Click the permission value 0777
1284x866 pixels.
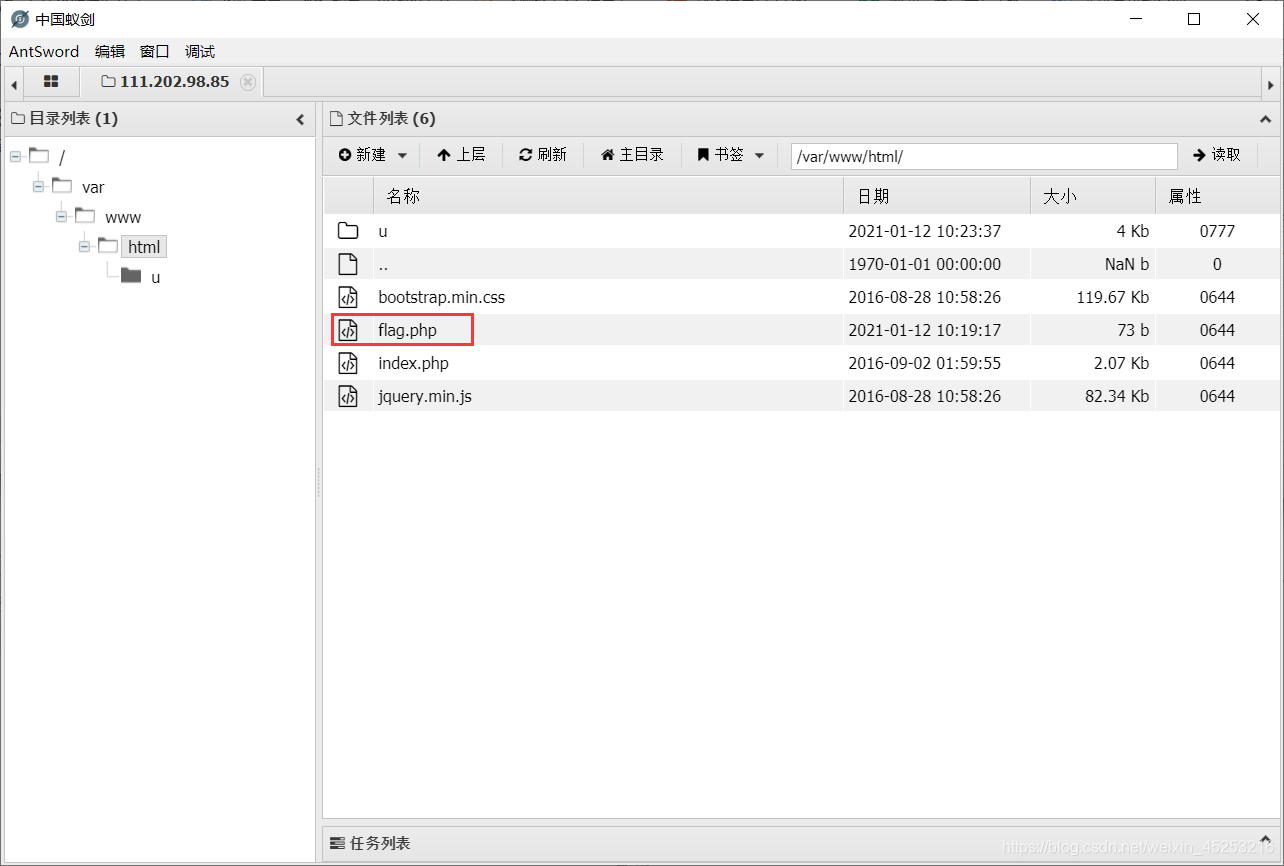pyautogui.click(x=1217, y=231)
